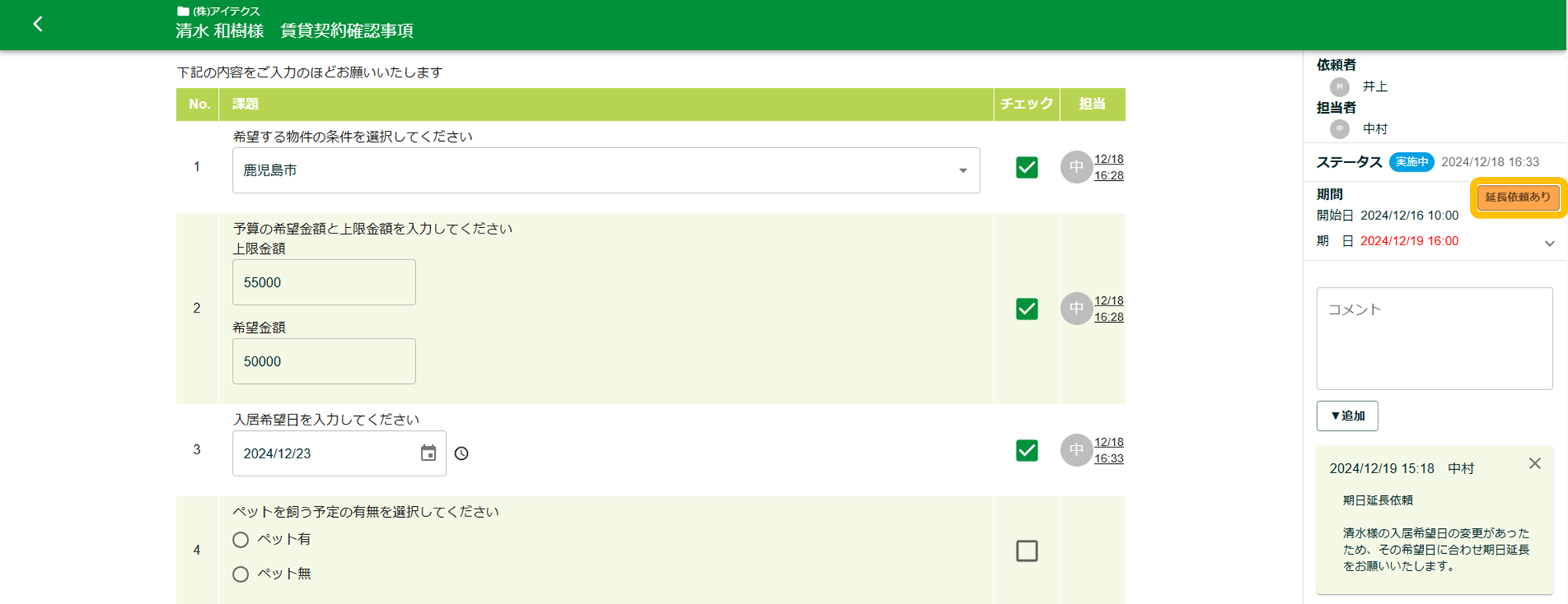The height and width of the screenshot is (604, 1568).
Task: Choose the ペット無 radio option
Action: 241,574
